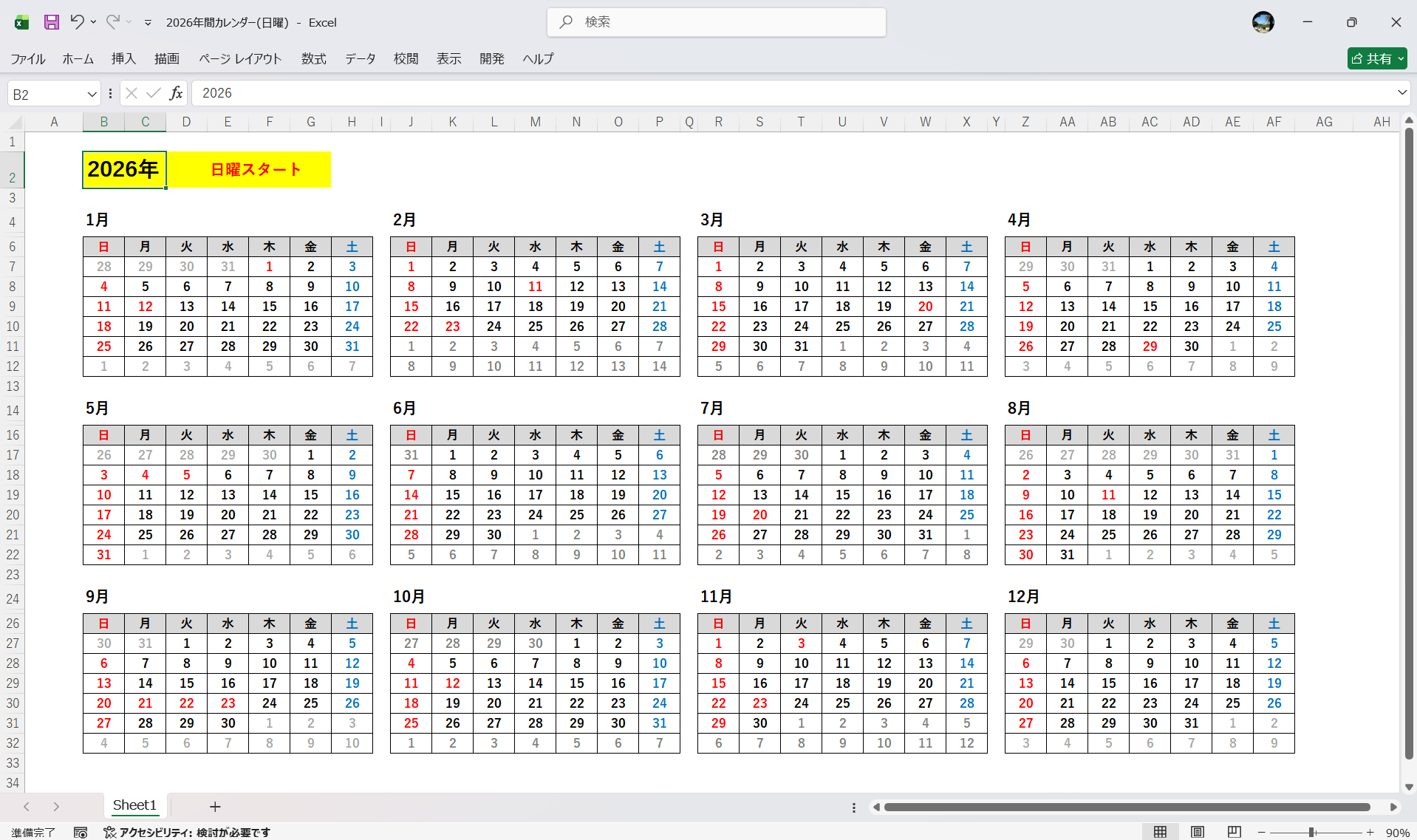
Task: Click the zoom out minus icon
Action: tap(1262, 833)
